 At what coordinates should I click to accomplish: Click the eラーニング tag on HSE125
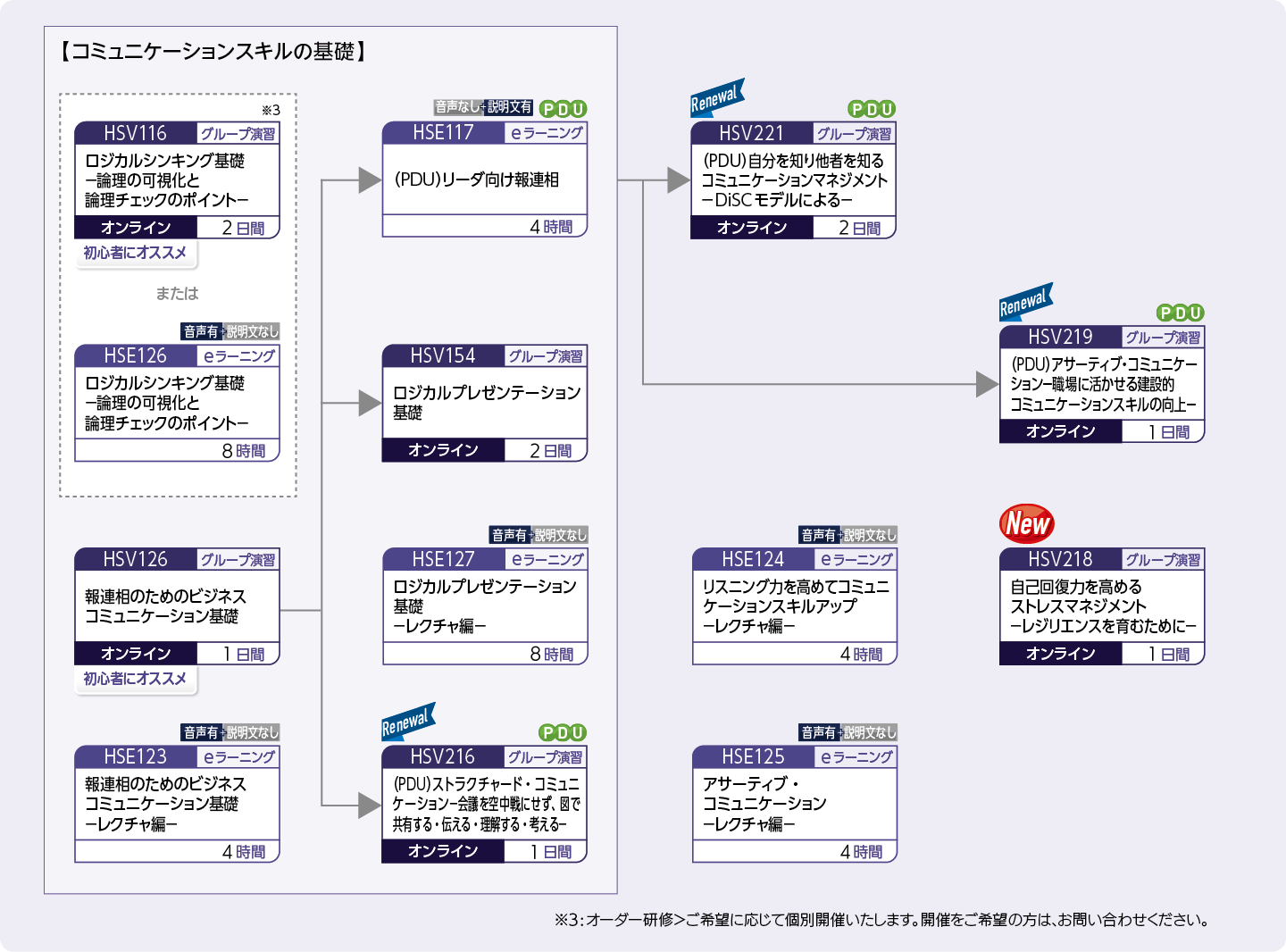pyautogui.click(x=856, y=757)
